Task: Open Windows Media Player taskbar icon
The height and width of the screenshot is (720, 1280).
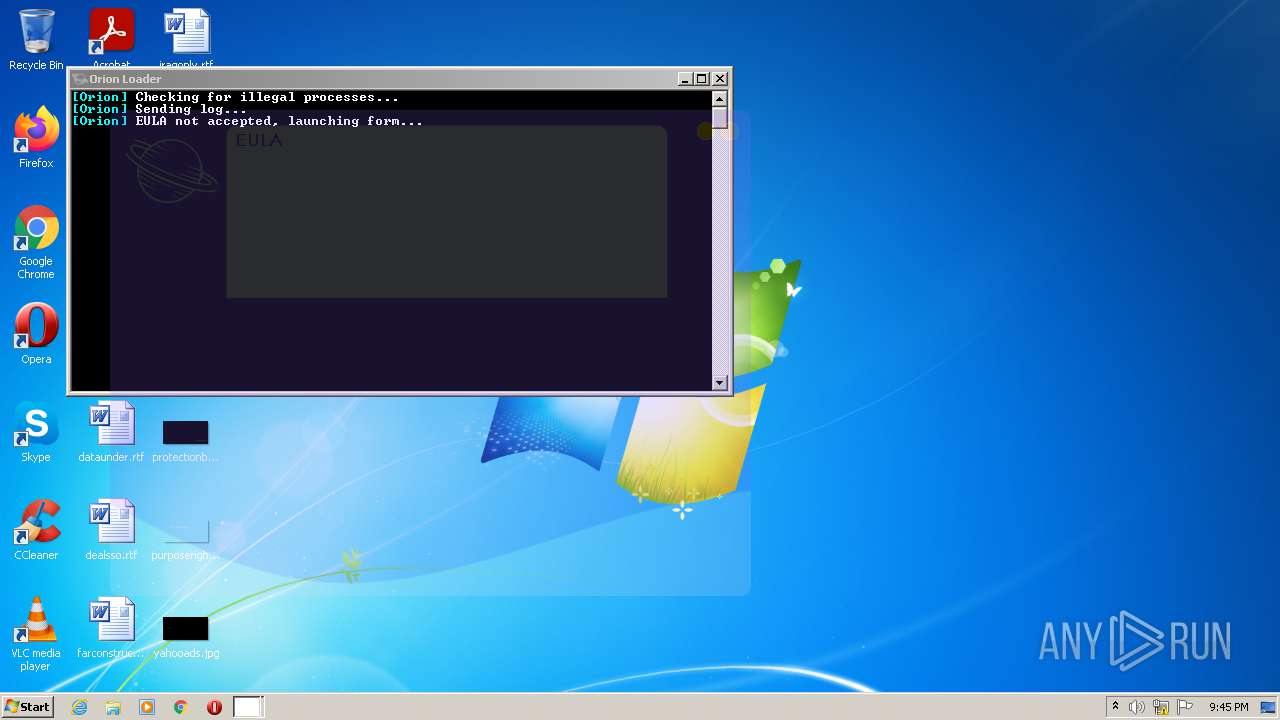Action: tap(147, 707)
